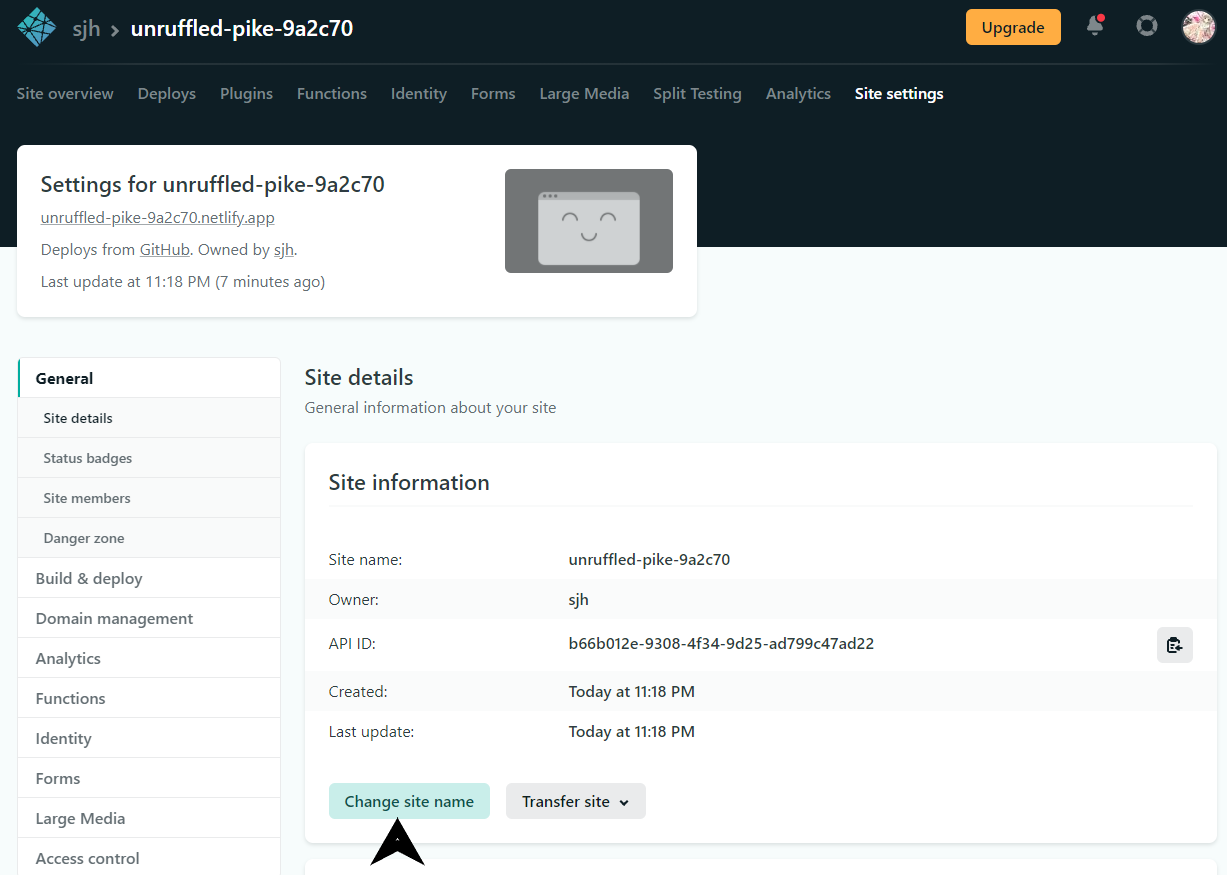
Task: Click the Change site name button
Action: pos(409,801)
